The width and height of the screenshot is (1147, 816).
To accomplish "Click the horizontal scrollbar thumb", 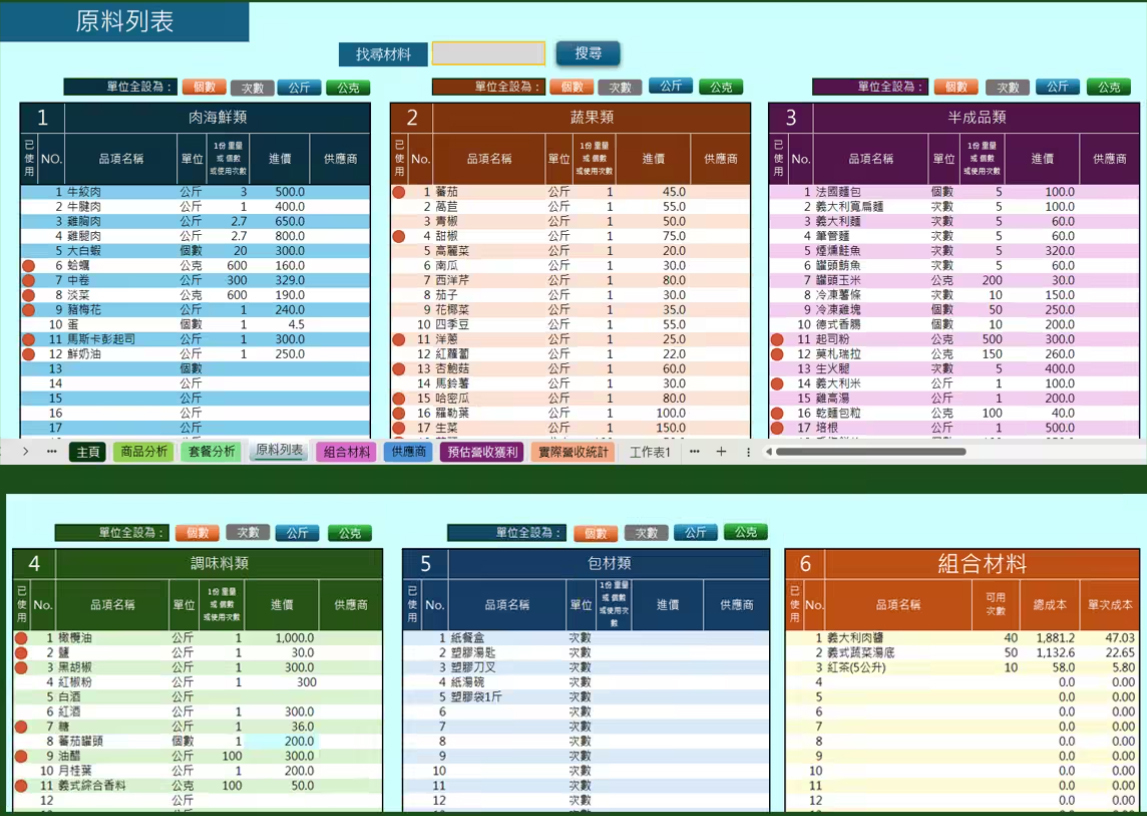I will (x=870, y=452).
